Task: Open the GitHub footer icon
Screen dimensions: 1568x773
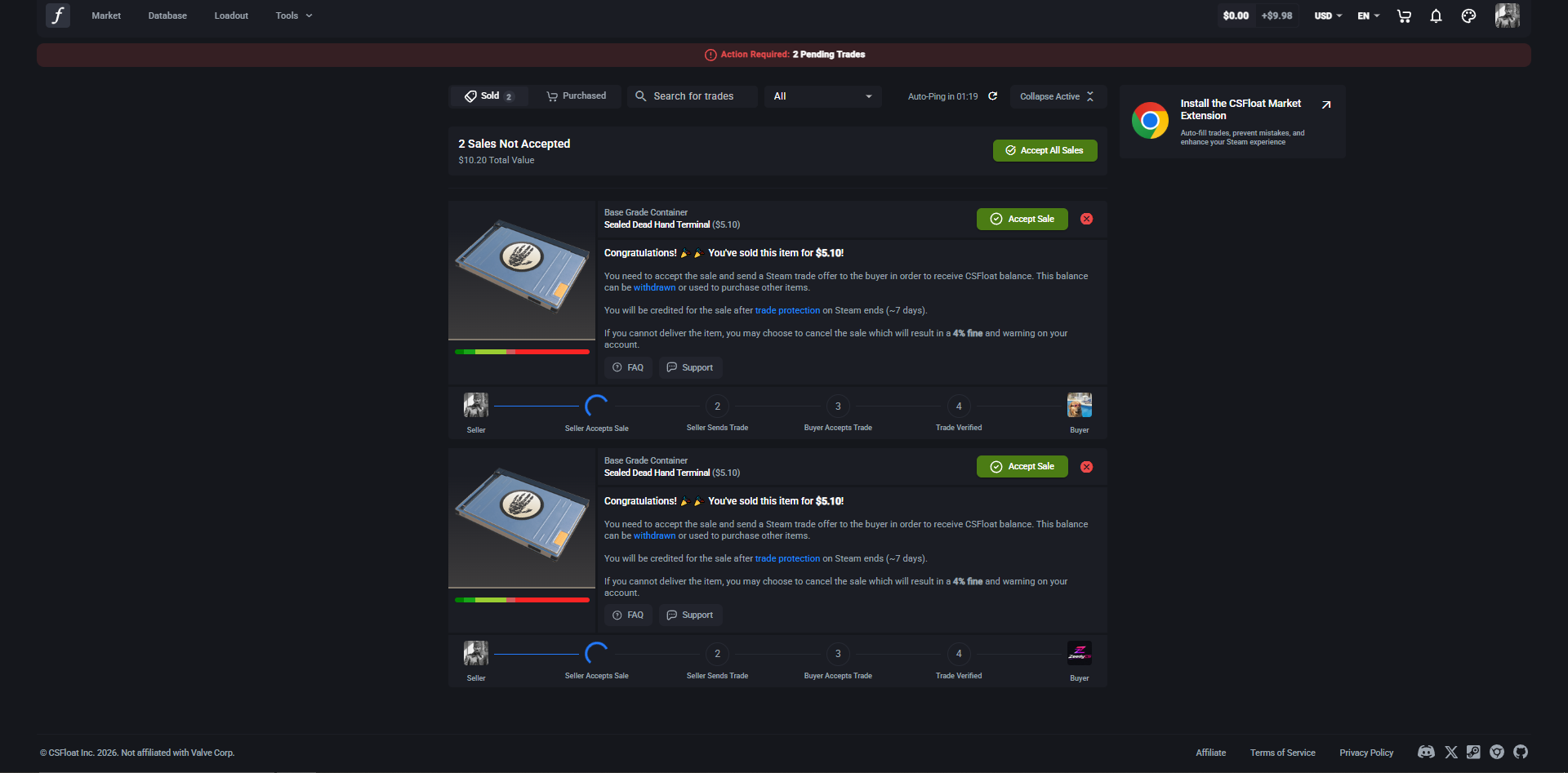Action: (1521, 752)
